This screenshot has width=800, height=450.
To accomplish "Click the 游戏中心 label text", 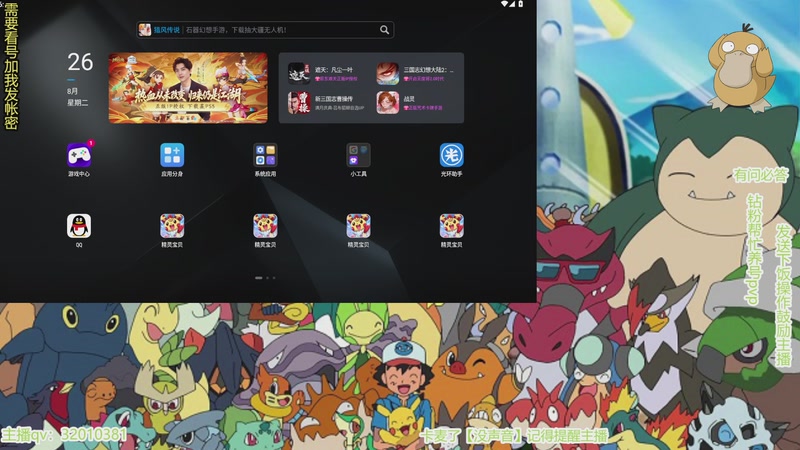I will pyautogui.click(x=79, y=174).
